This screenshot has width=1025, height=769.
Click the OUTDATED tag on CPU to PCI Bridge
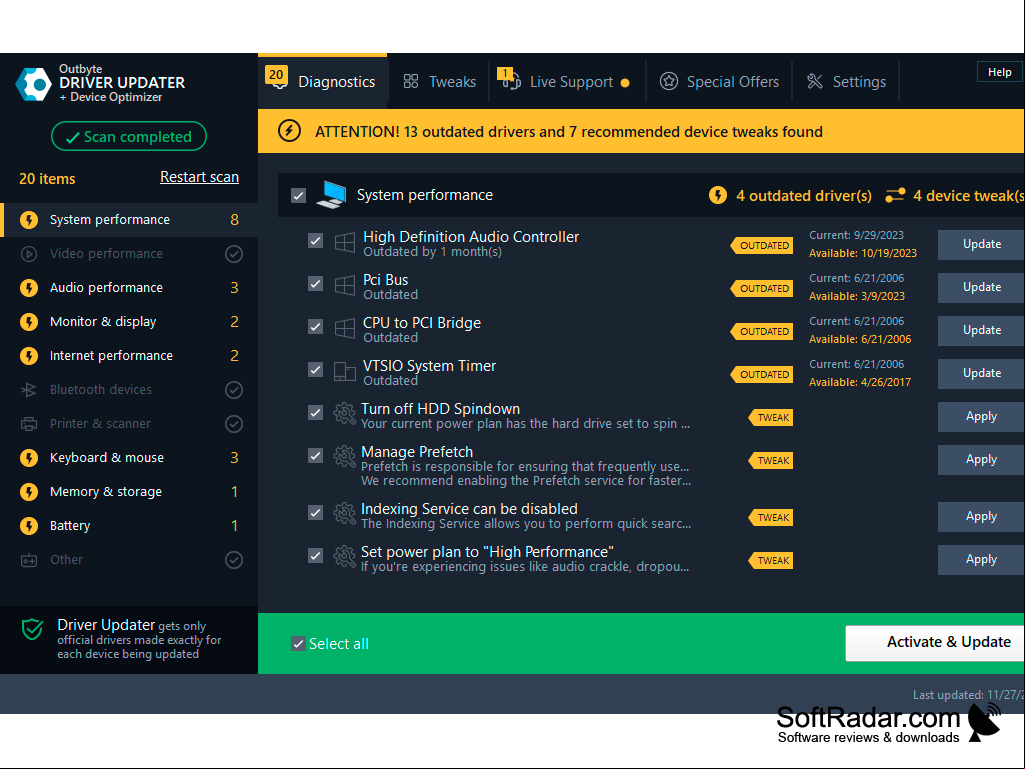coord(762,332)
